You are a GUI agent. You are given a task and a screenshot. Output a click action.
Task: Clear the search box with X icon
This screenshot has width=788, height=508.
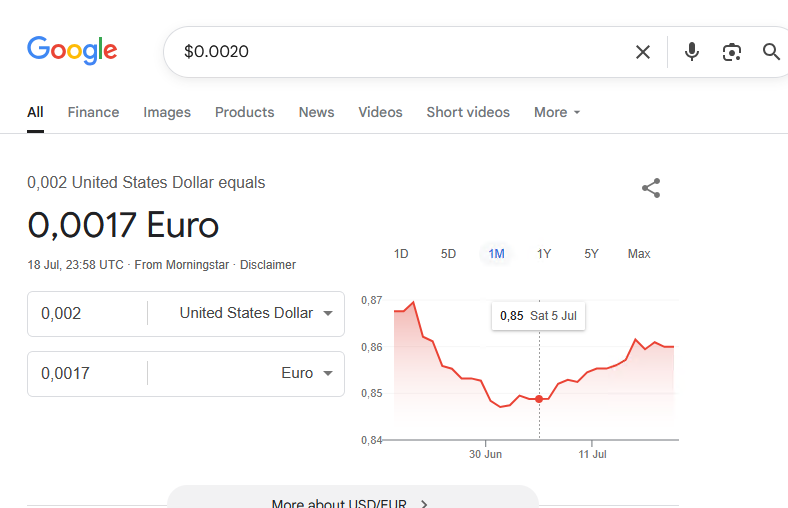pos(643,52)
